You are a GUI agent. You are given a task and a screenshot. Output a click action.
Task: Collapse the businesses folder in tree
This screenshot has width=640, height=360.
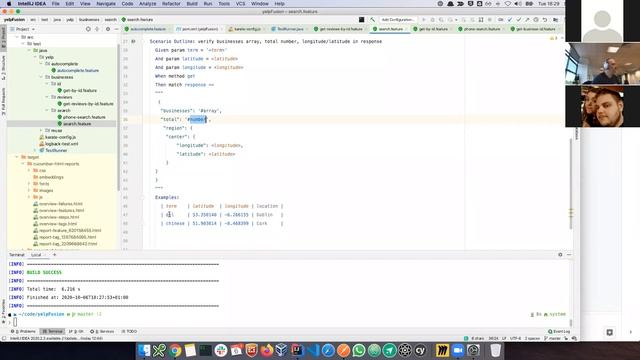pos(41,77)
